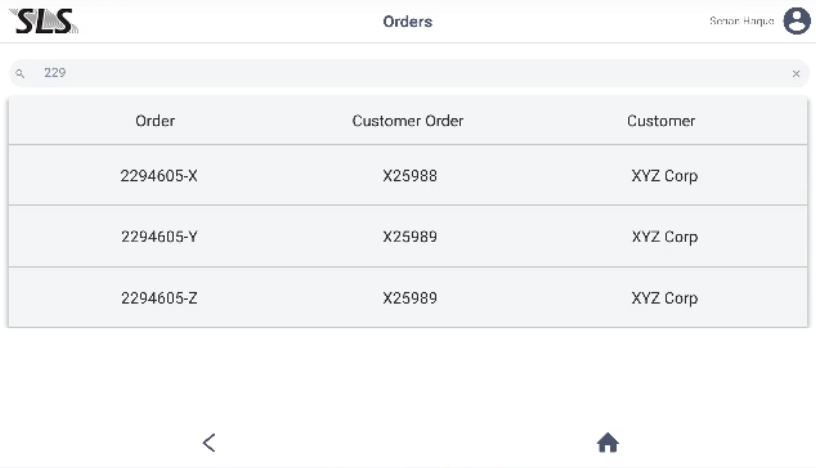Select X25989 in the 2294605-Z row
Viewport: 816px width, 468px height.
click(x=410, y=298)
